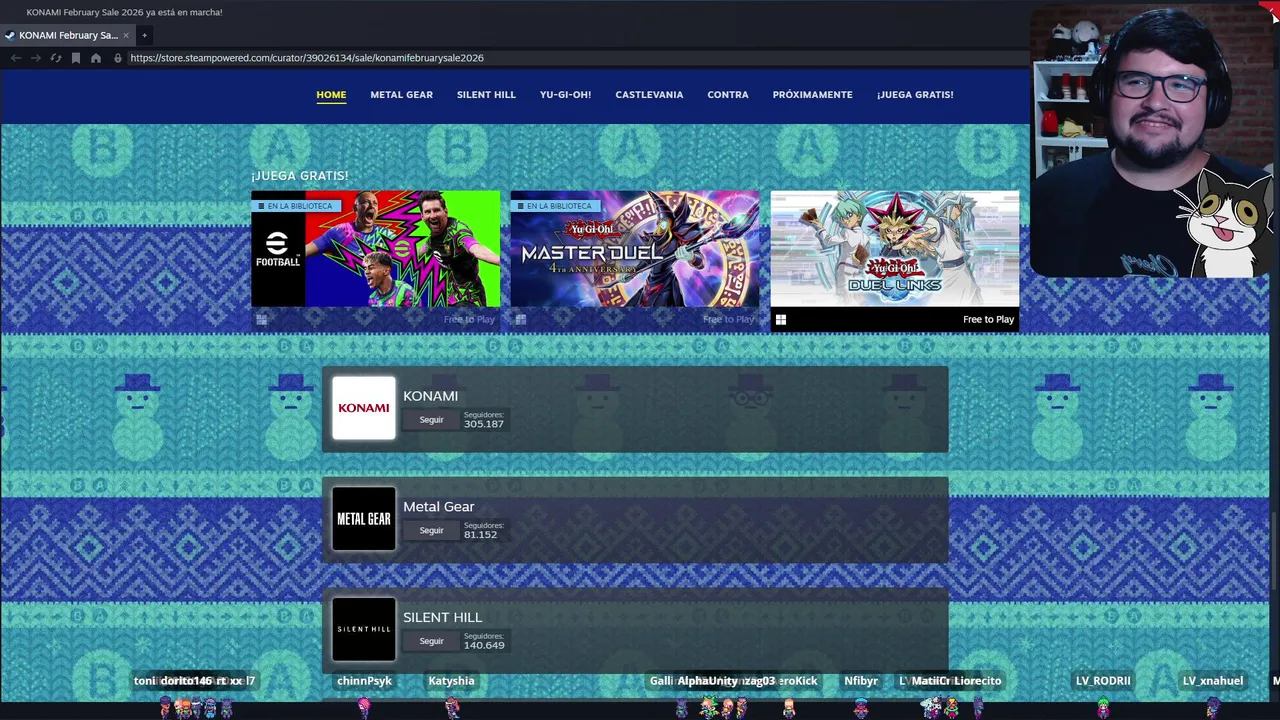Click KONAMI follower count 305.187
The height and width of the screenshot is (720, 1280).
coord(484,424)
